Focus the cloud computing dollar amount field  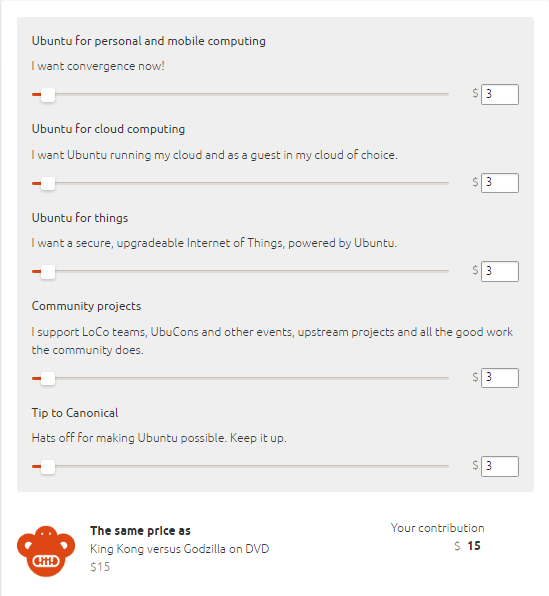pyautogui.click(x=500, y=183)
